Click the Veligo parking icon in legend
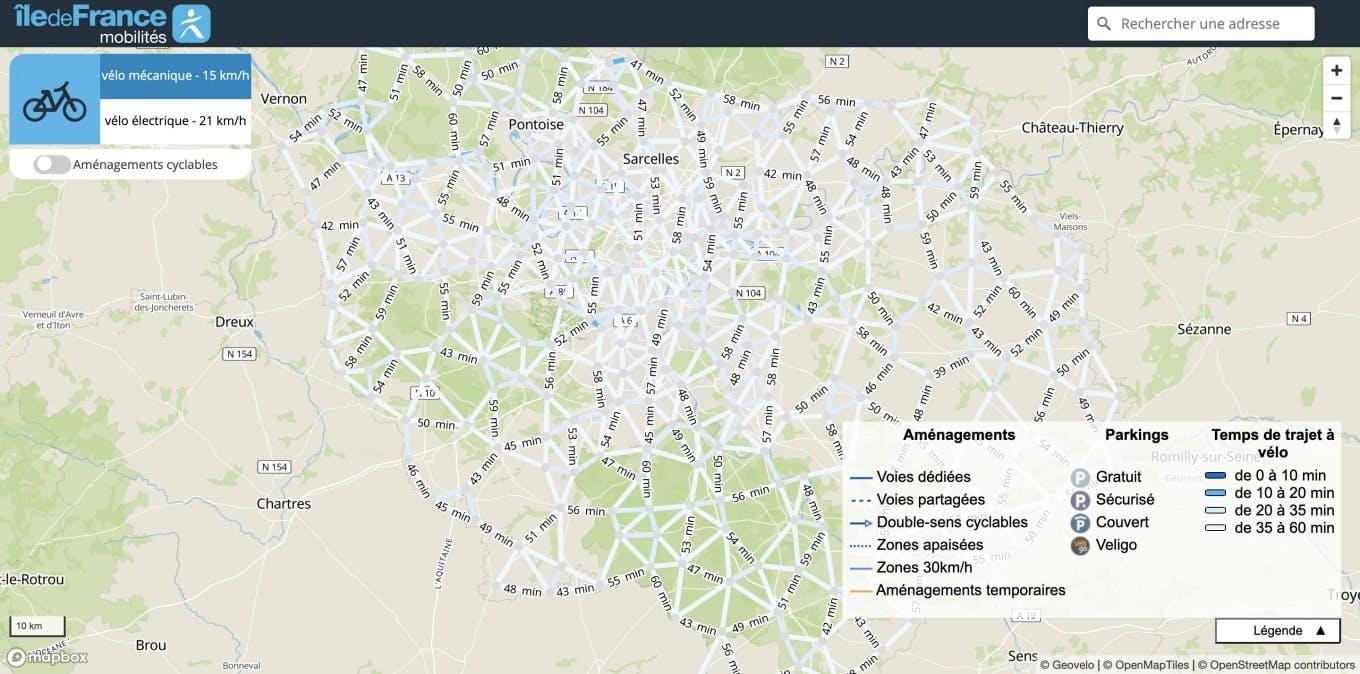1360x674 pixels. (1080, 546)
